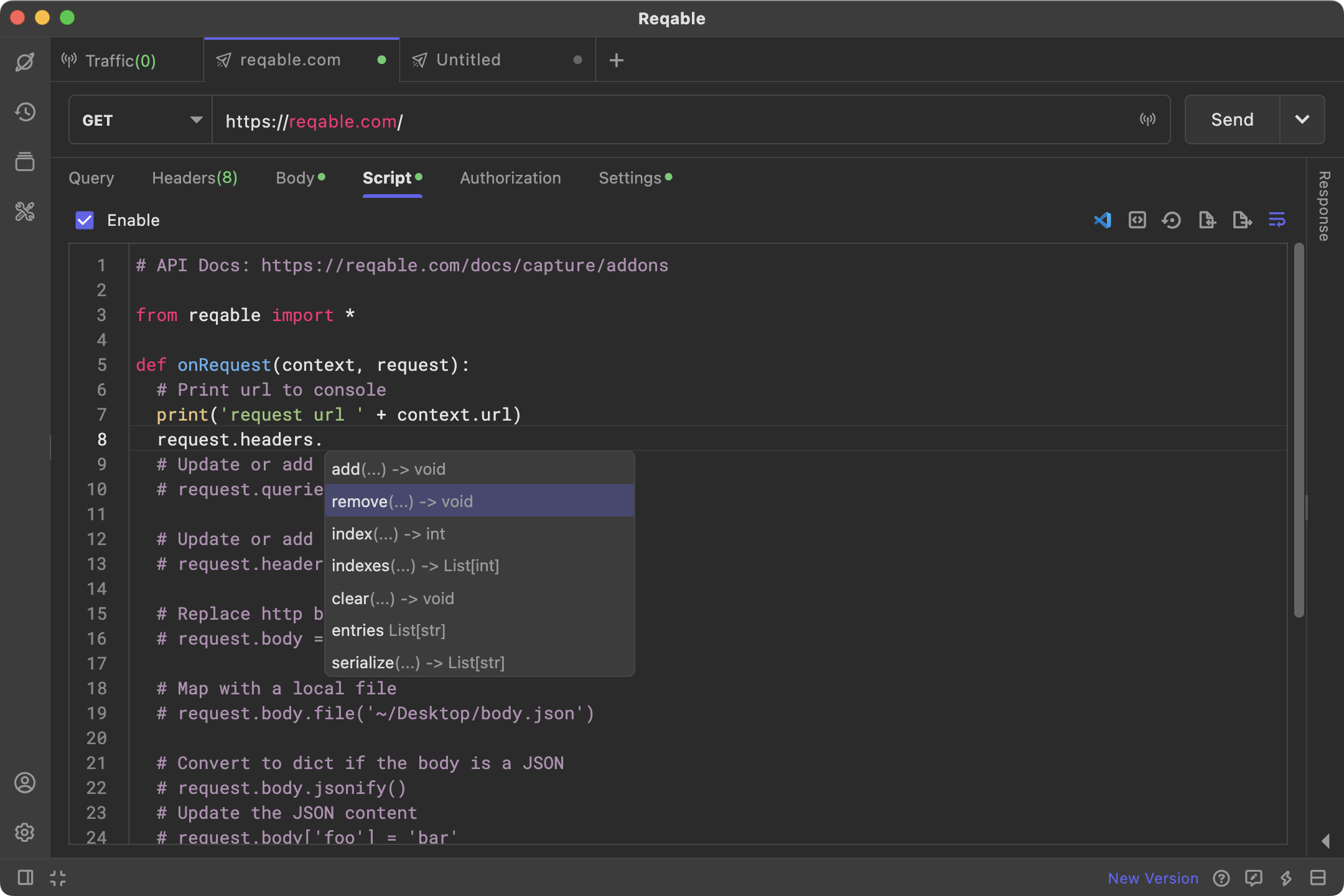
Task: Click the Send button
Action: point(1232,119)
